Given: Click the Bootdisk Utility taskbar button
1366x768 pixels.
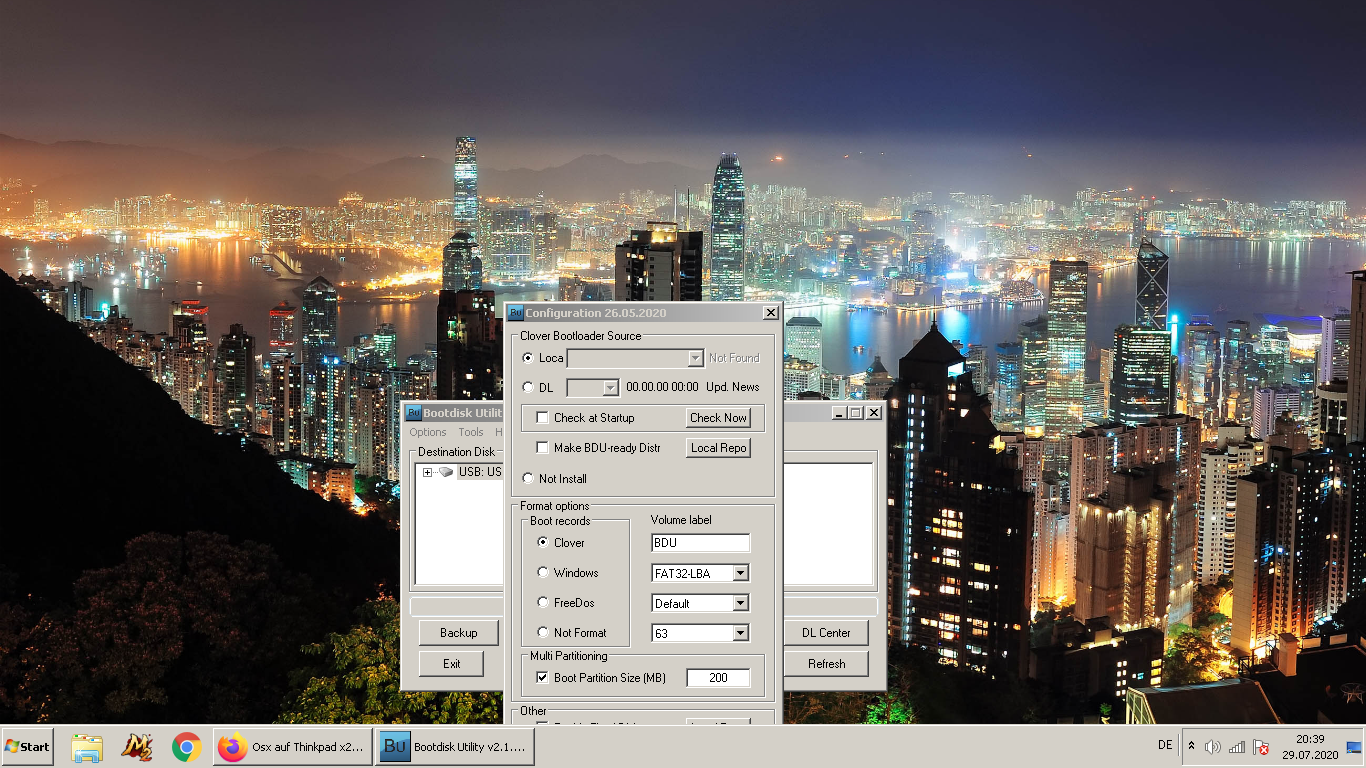Looking at the screenshot, I should click(454, 747).
